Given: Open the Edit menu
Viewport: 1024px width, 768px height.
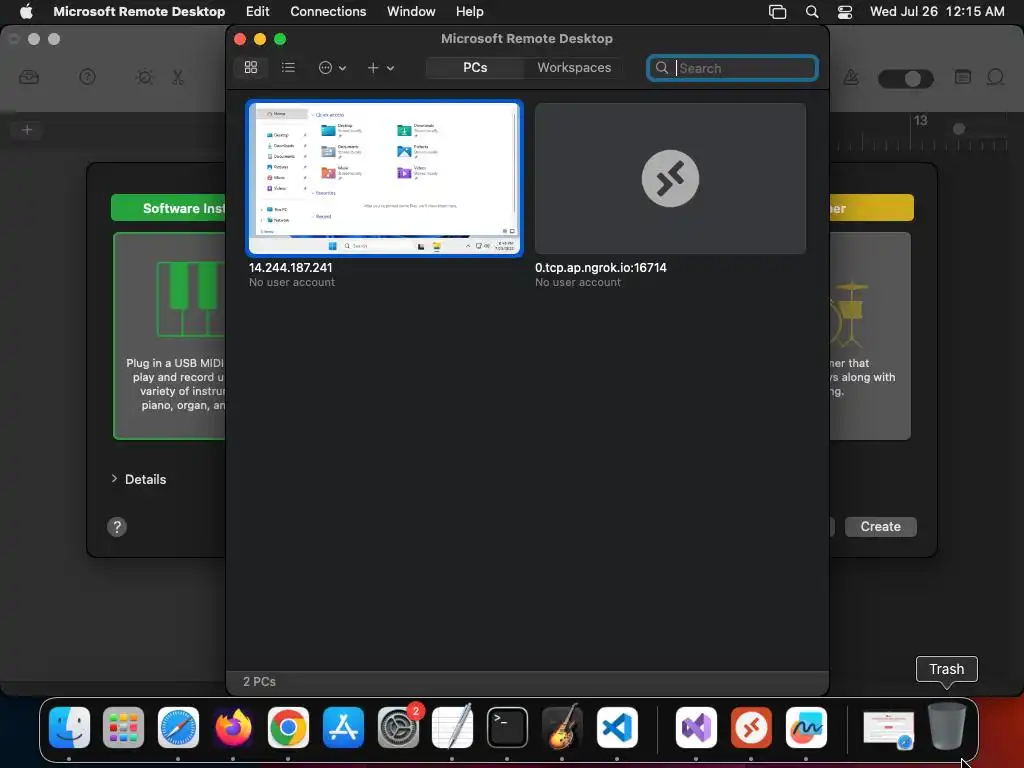Looking at the screenshot, I should pos(257,11).
